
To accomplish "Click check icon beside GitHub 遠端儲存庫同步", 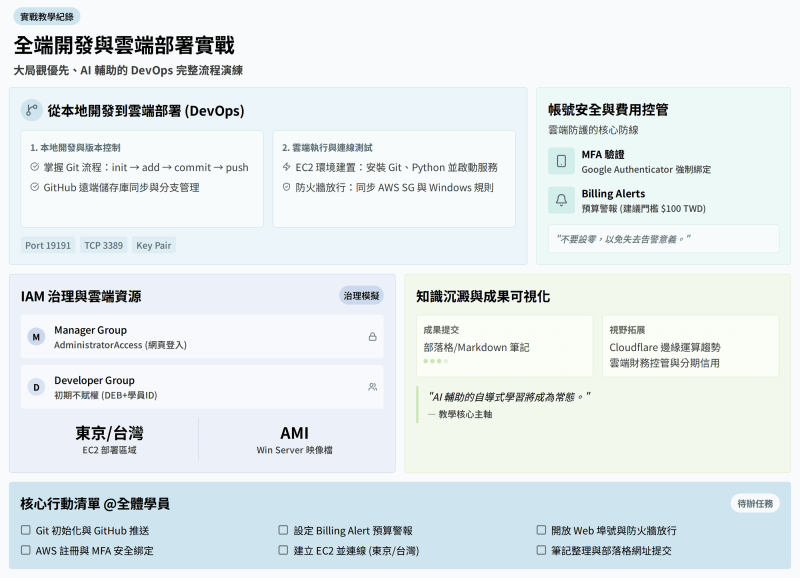I will tap(35, 187).
